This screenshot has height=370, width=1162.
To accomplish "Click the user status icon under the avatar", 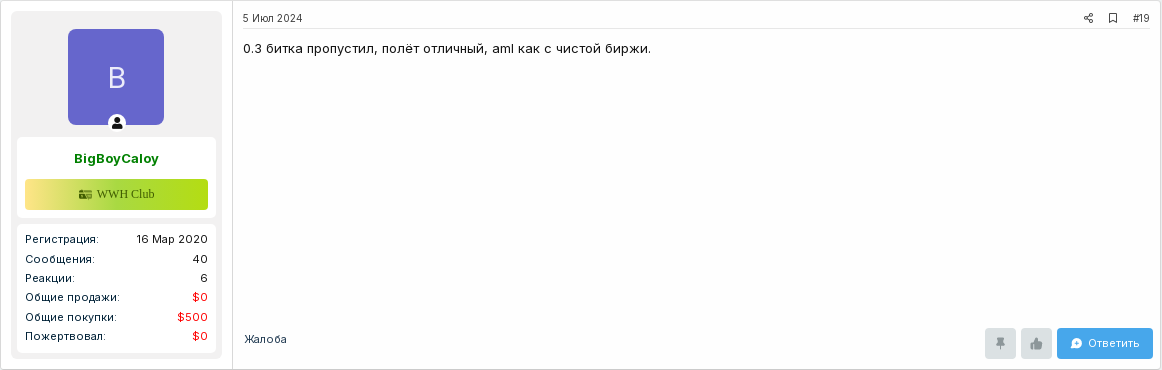I will point(117,123).
